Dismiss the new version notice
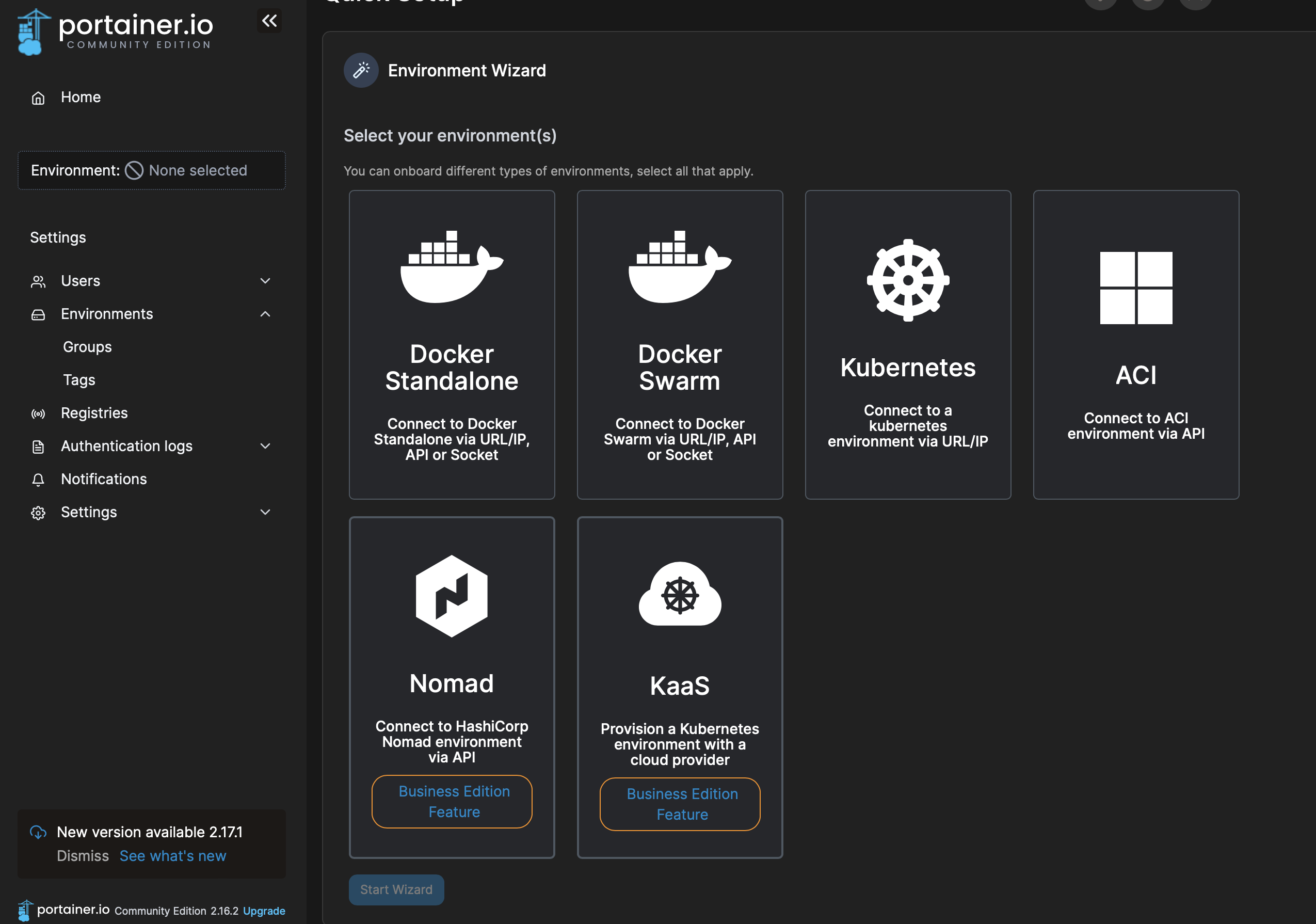This screenshot has height=924, width=1316. [83, 856]
